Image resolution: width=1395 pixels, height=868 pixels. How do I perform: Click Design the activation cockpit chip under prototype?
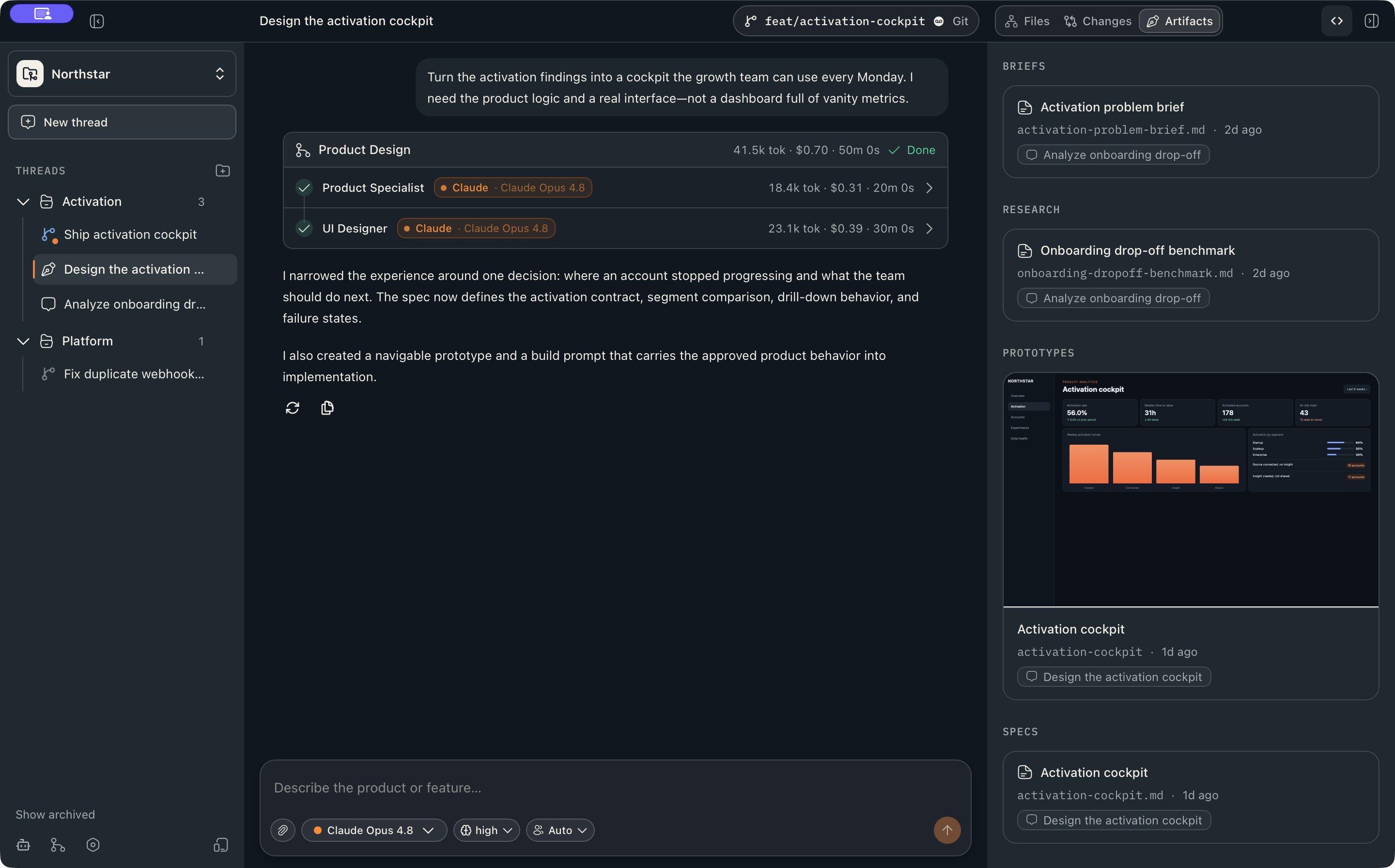[1114, 677]
